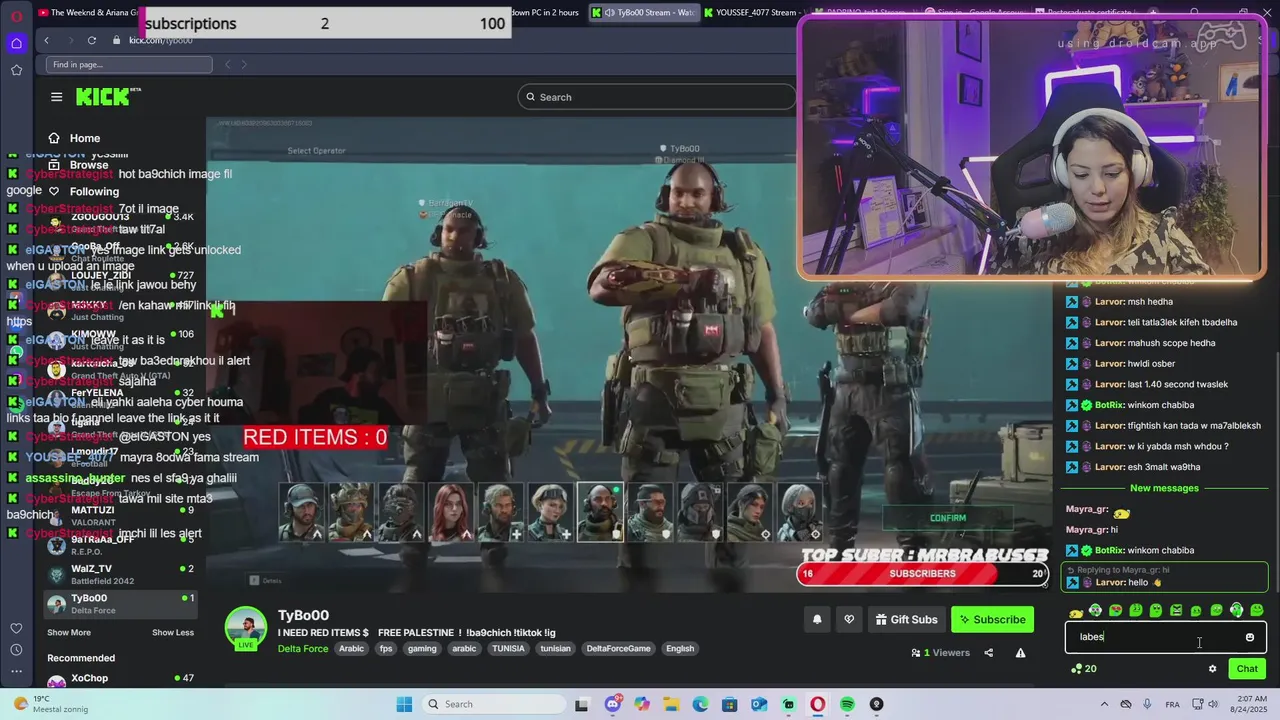Image resolution: width=1280 pixels, height=720 pixels.
Task: Collapse list with Show Less
Action: 173,632
